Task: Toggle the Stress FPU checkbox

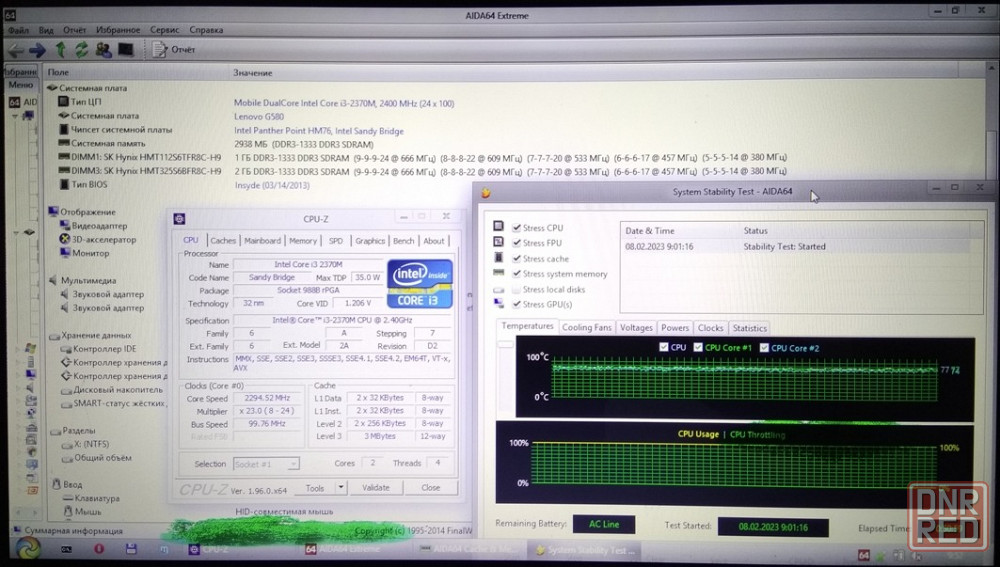Action: point(517,243)
